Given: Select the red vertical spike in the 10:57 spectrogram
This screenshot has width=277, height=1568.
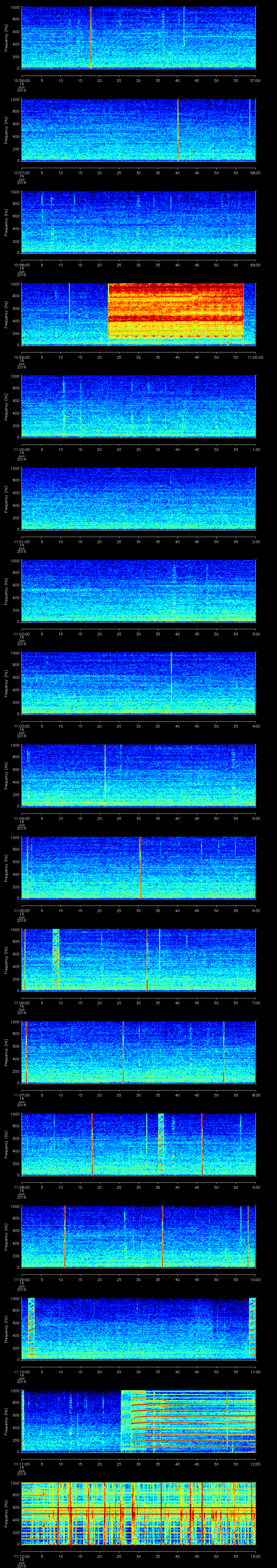Looking at the screenshot, I should click(x=178, y=130).
